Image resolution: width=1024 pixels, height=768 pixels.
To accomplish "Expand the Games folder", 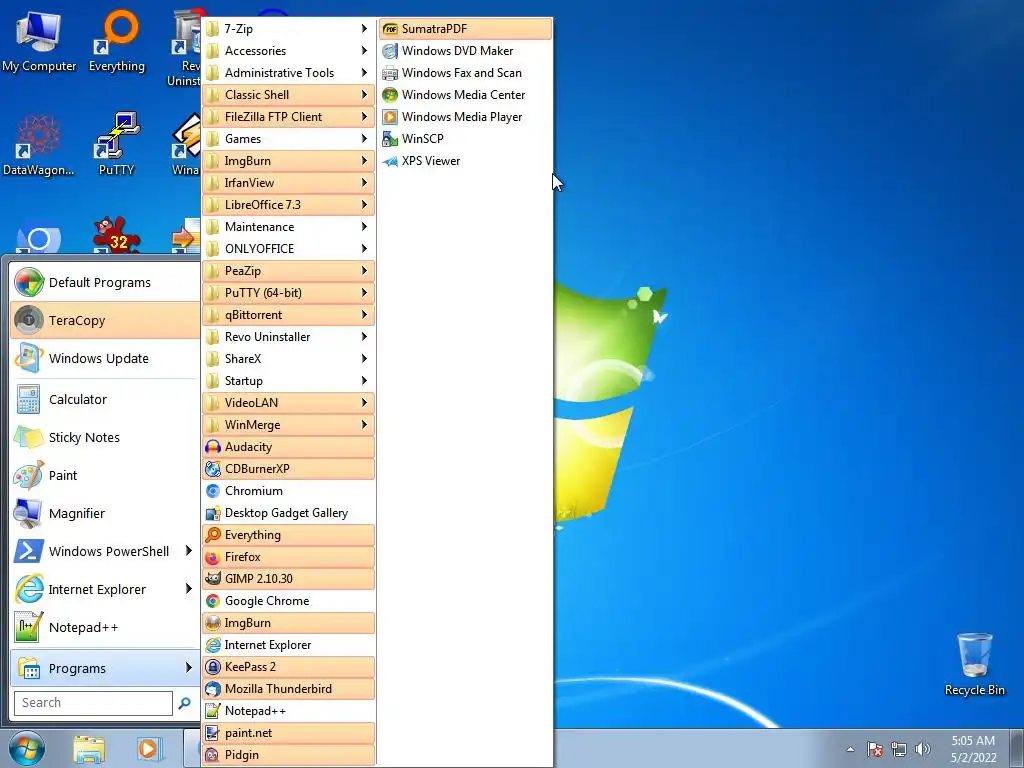I will tap(289, 138).
